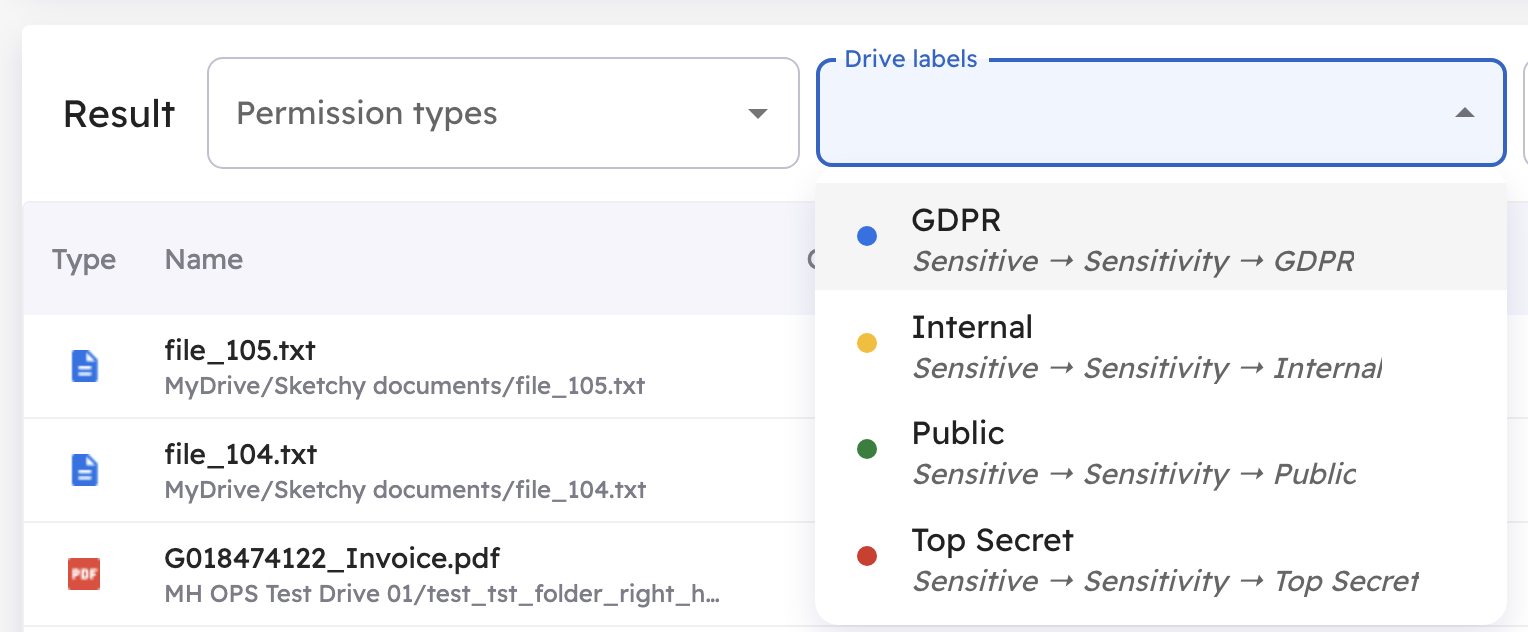Click the 'Sensitive → Sensitivity → GDPR' path text
The height and width of the screenshot is (632, 1528).
click(x=1133, y=262)
